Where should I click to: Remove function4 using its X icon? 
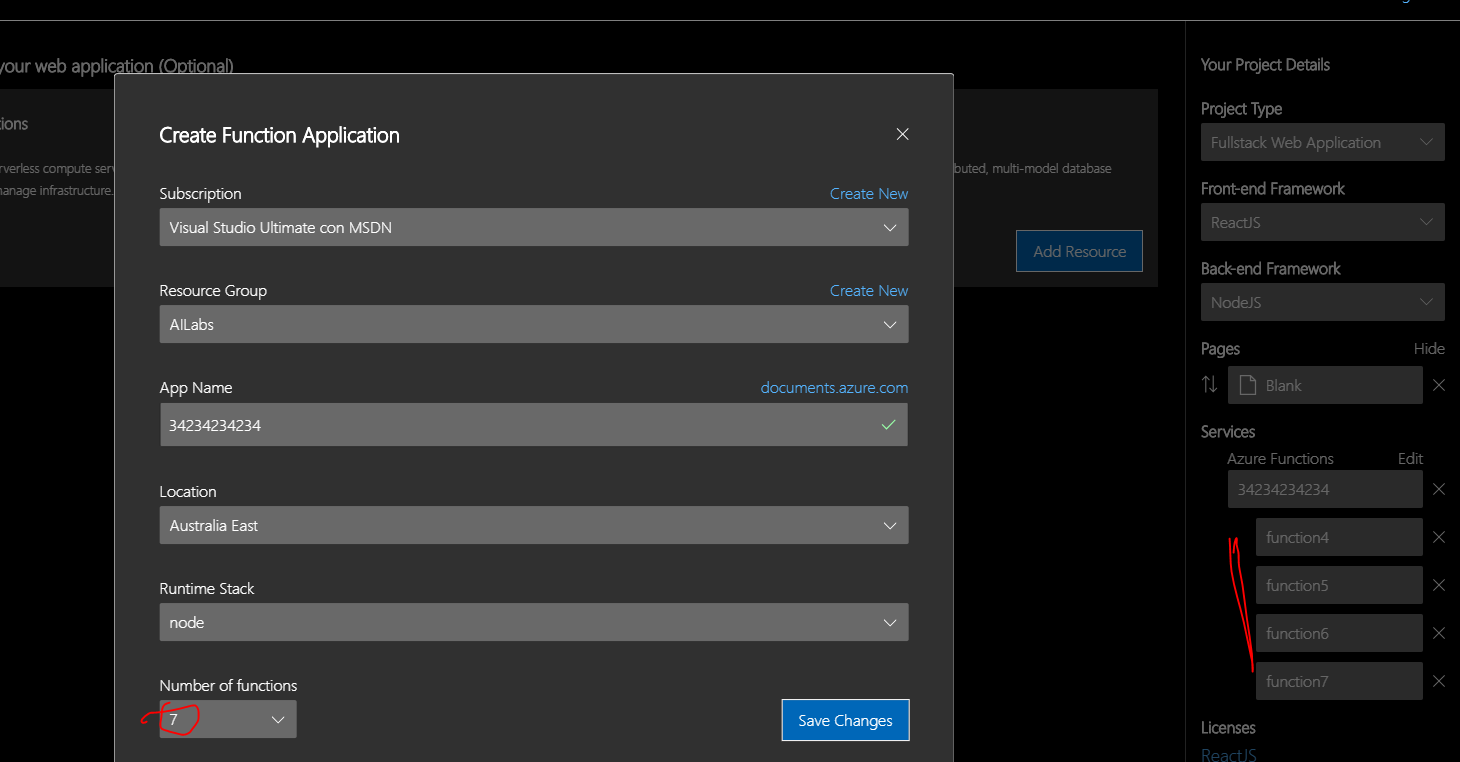coord(1439,537)
